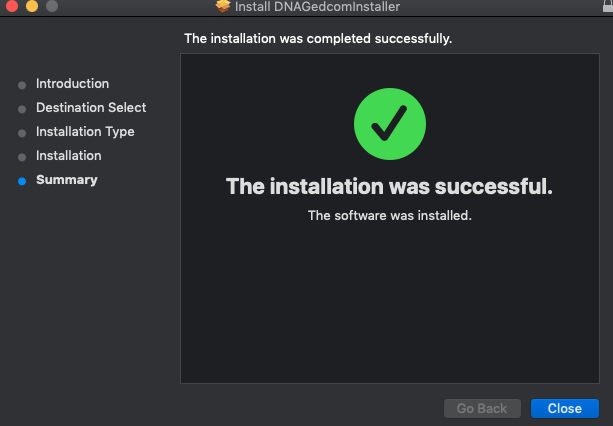Screen dimensions: 613x426
Task: Click the blue bullet next to Summary
Action: tap(22, 181)
